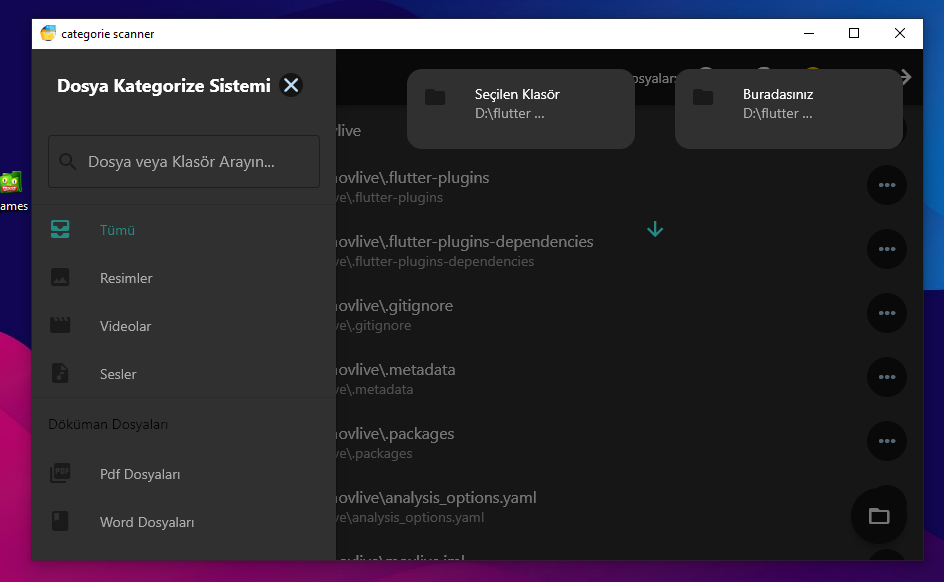Open the Tümü category
The height and width of the screenshot is (582, 944).
[184, 230]
